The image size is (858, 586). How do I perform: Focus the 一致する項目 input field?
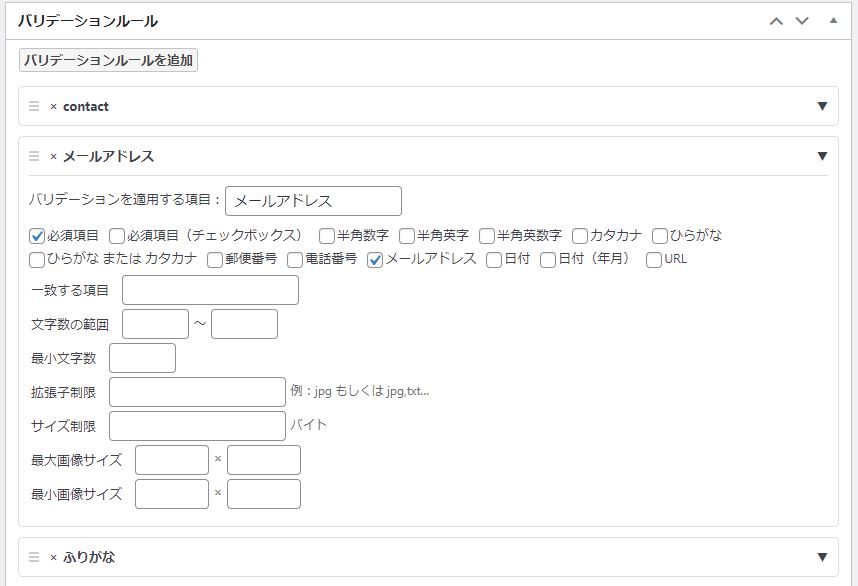210,290
